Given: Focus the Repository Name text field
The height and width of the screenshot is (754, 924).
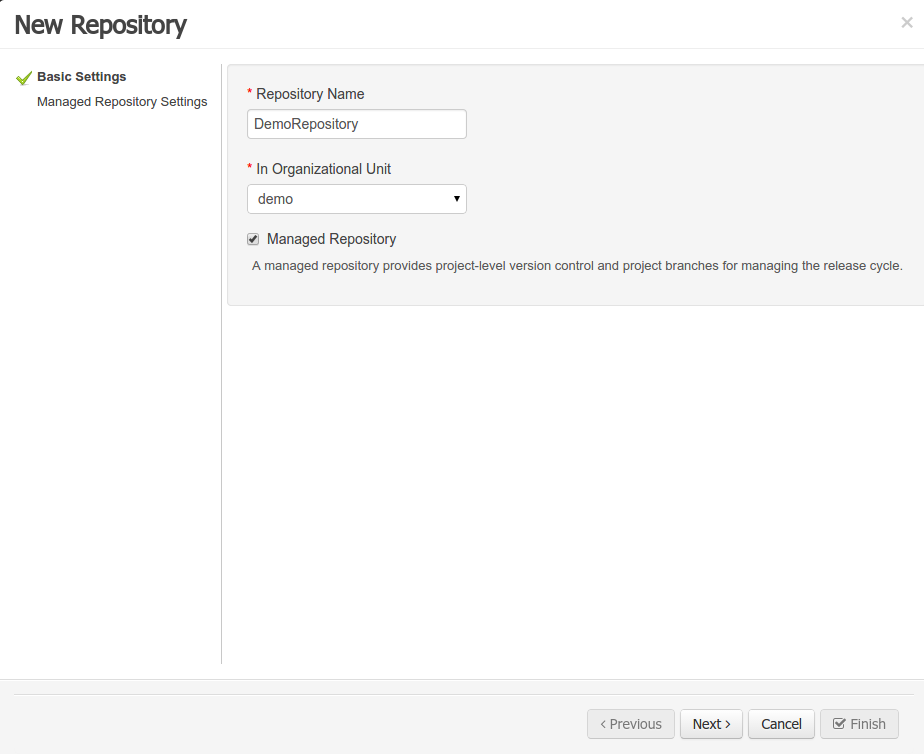Looking at the screenshot, I should click(x=356, y=124).
